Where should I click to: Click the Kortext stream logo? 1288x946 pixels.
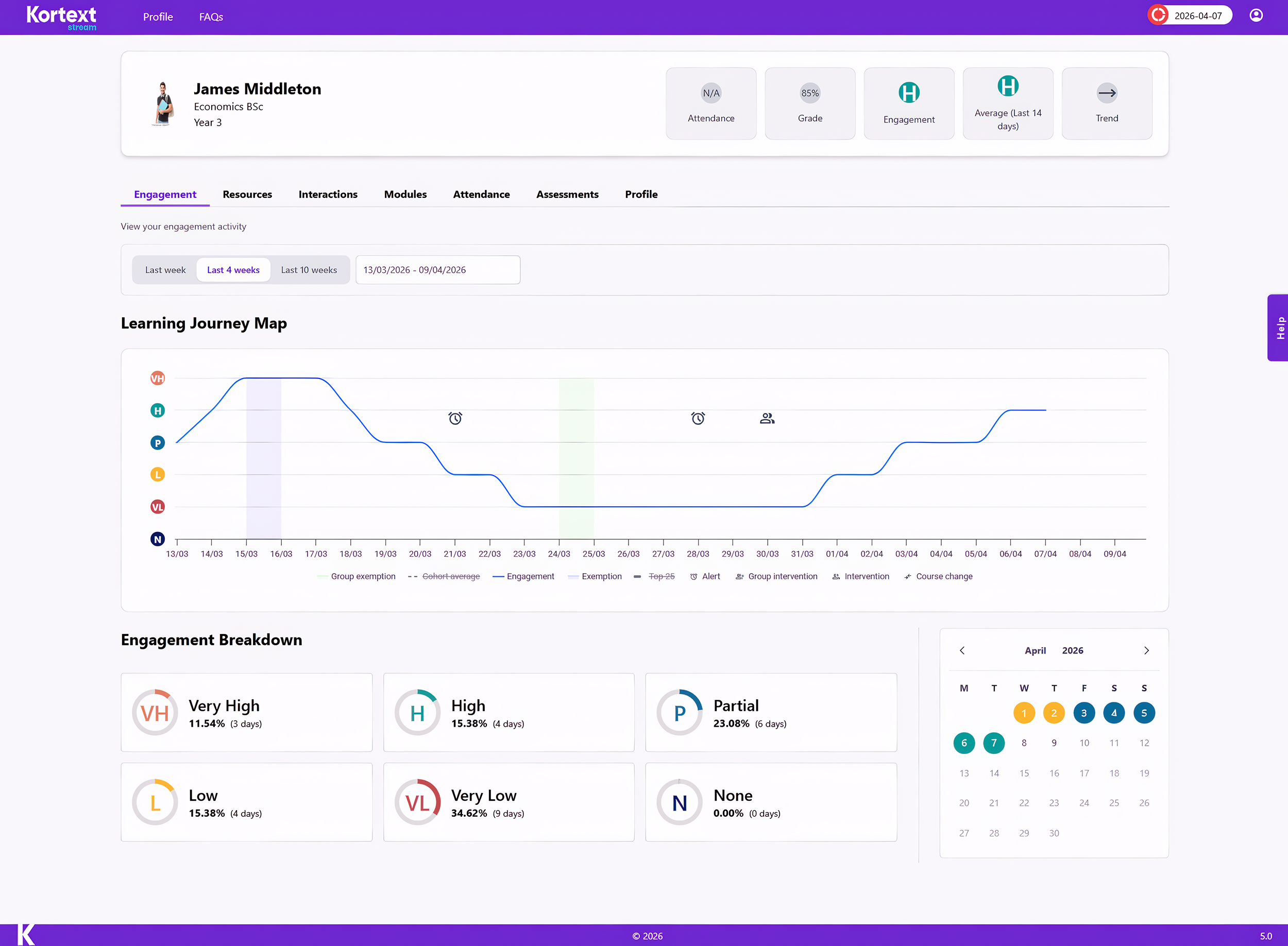pos(61,17)
